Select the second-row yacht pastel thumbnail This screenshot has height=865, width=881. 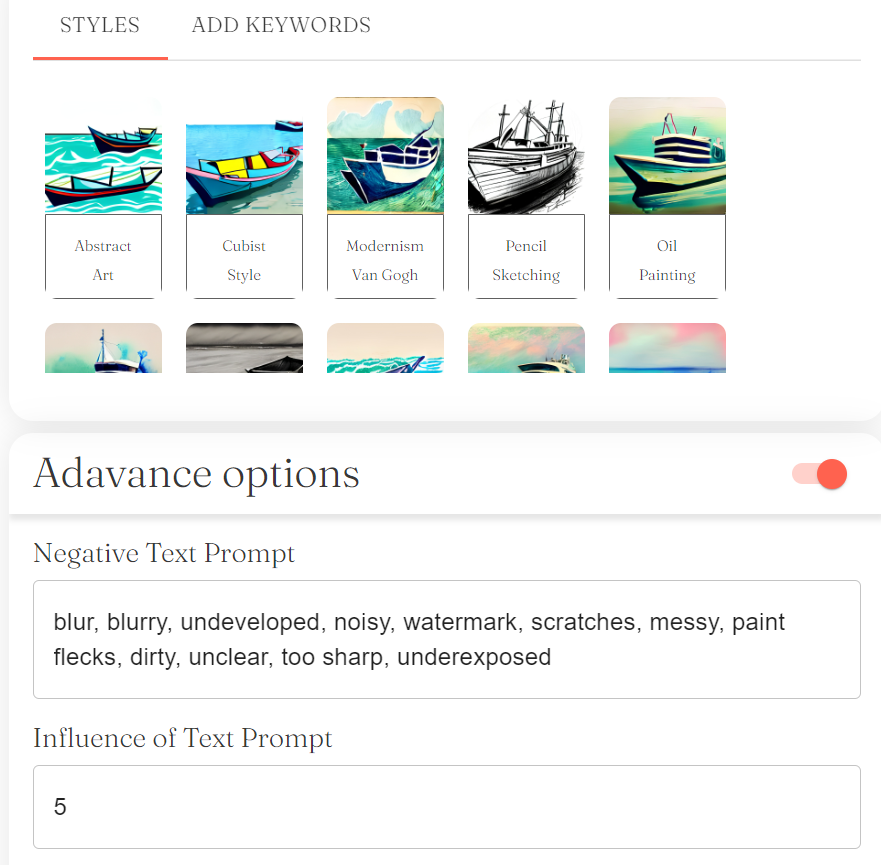(526, 348)
